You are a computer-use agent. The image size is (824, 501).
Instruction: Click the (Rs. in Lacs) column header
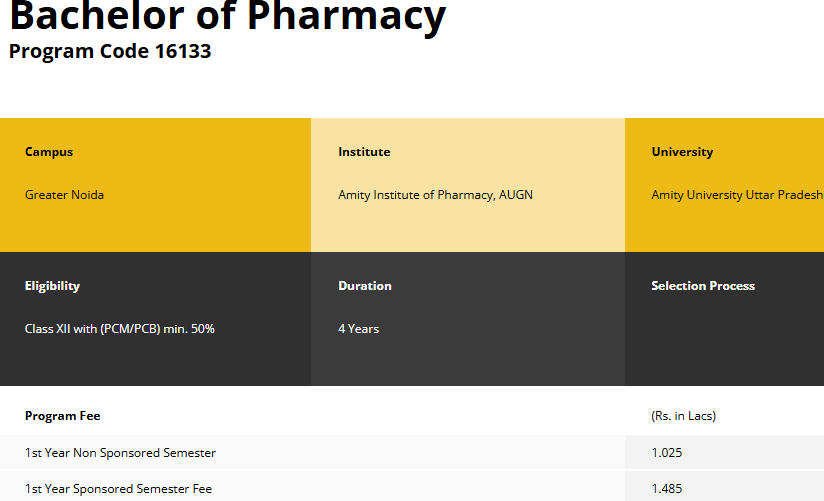[x=683, y=416]
